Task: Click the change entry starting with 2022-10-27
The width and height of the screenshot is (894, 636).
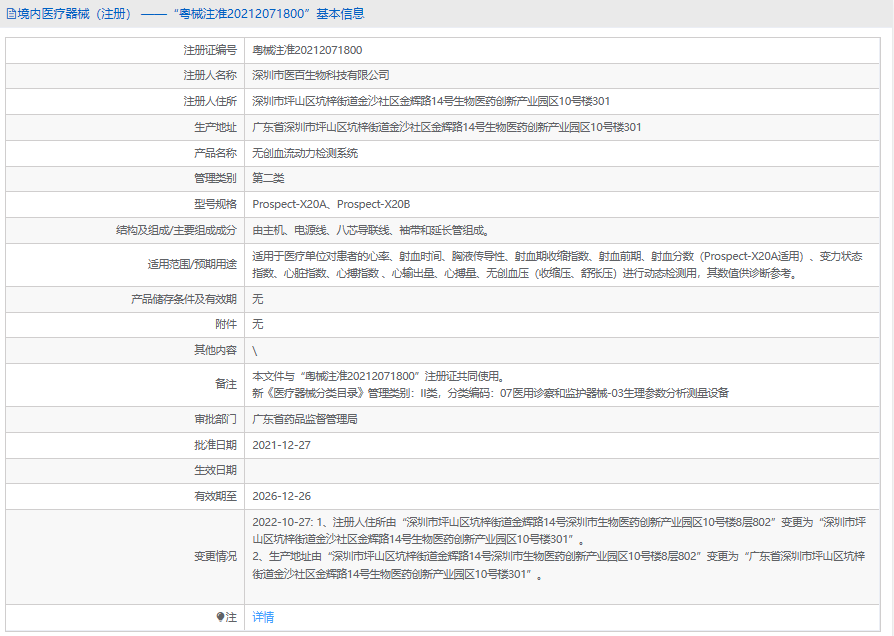Action: 559,530
